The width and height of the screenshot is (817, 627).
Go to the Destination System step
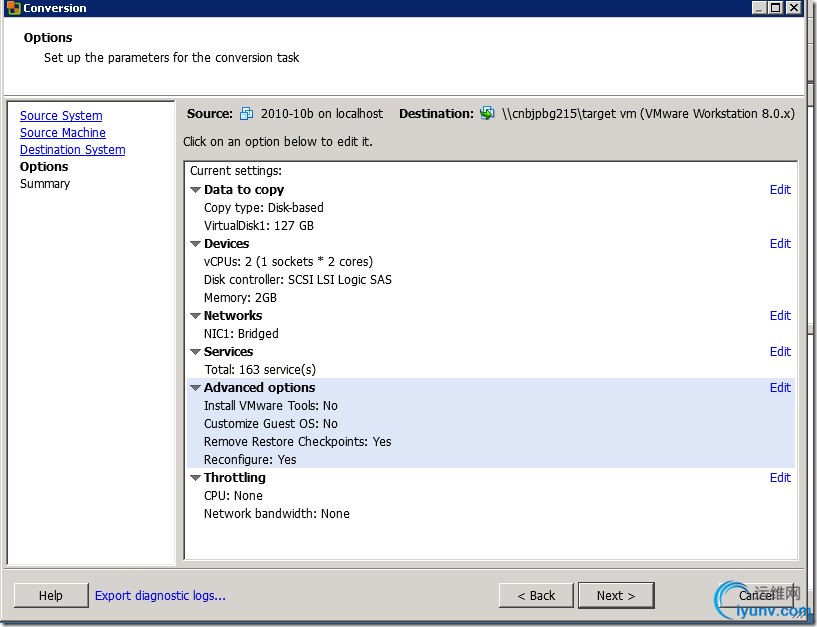[72, 150]
